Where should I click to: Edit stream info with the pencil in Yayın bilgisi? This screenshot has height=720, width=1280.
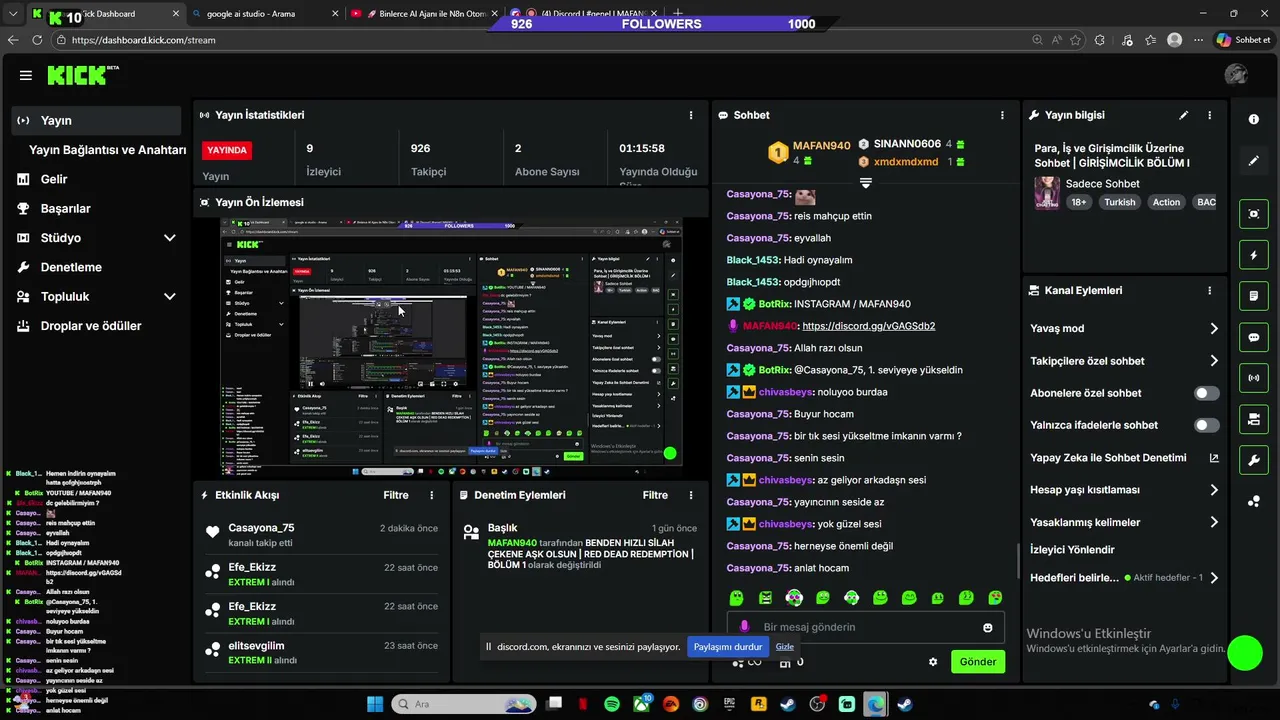1184,115
